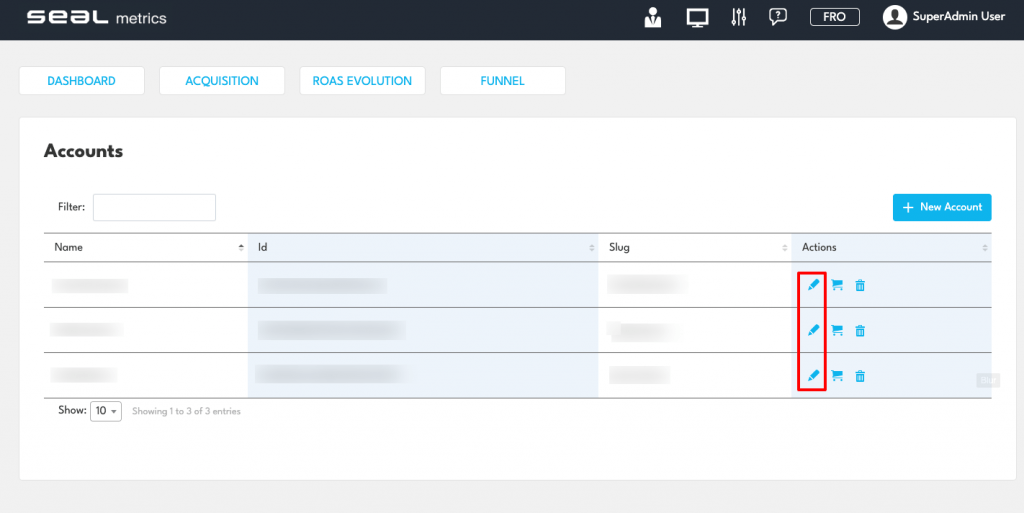
Task: Click the New Account button
Action: click(x=941, y=207)
